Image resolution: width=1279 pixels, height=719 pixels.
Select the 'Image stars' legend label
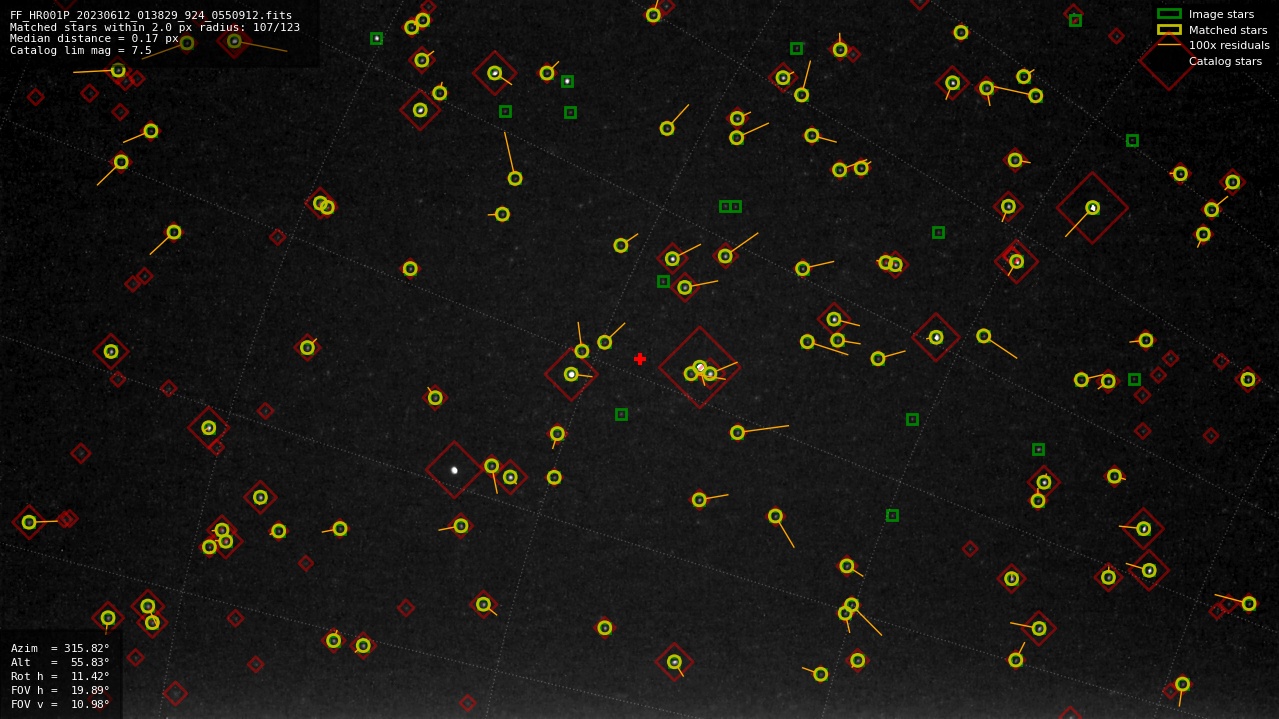point(1221,14)
